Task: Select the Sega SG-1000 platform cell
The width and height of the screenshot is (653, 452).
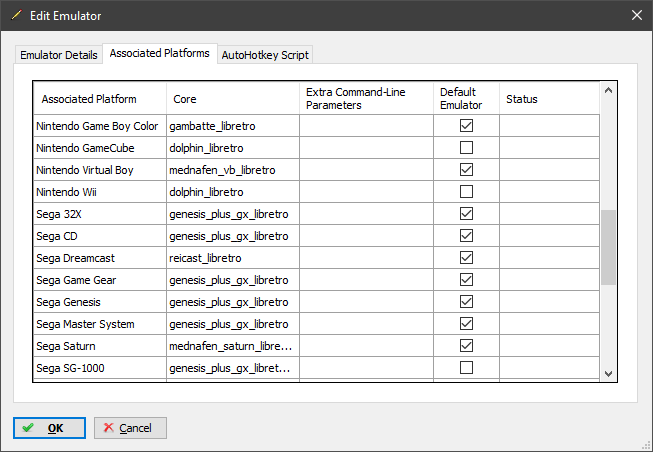Action: (x=100, y=368)
